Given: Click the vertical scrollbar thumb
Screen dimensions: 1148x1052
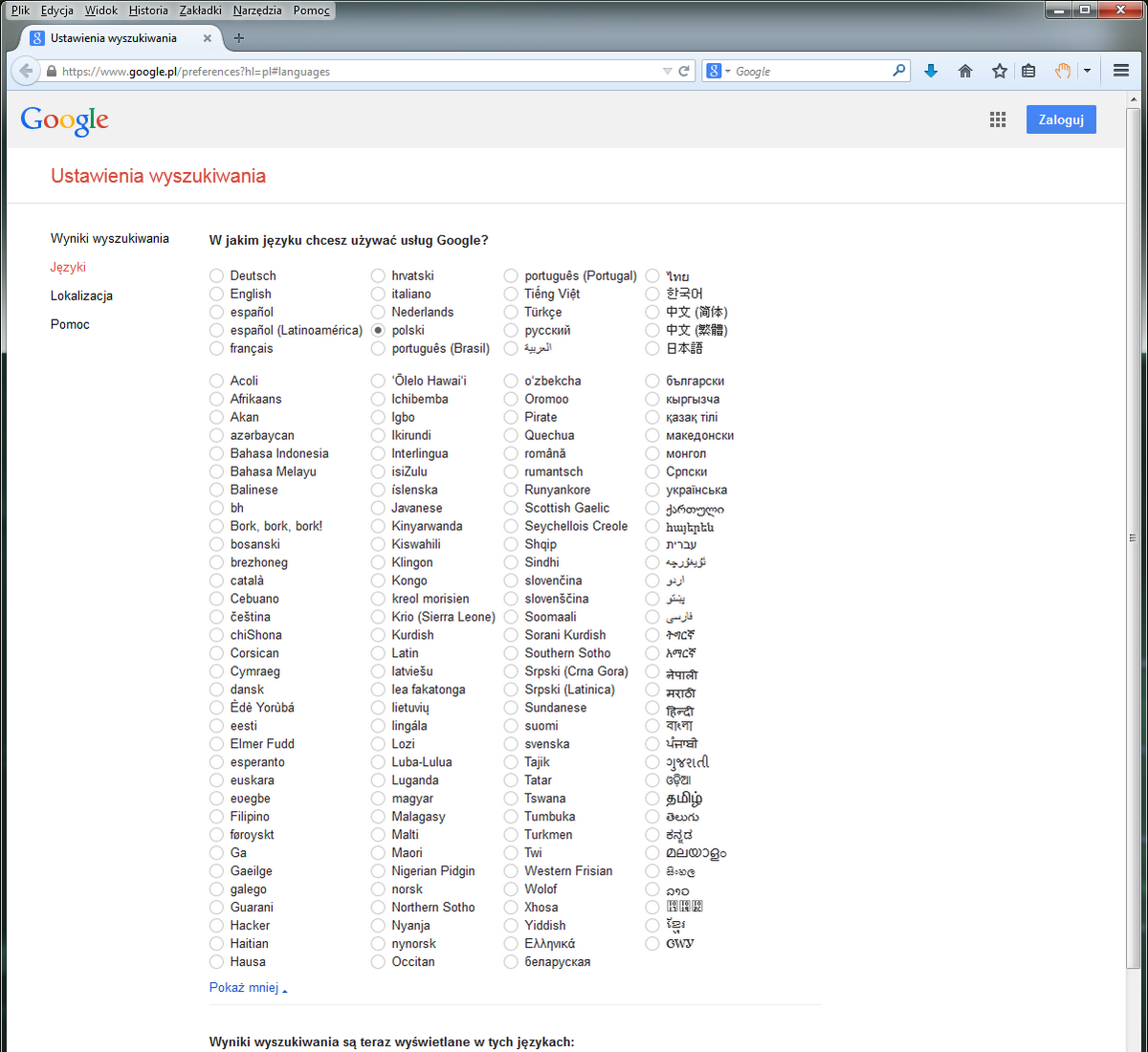Looking at the screenshot, I should (1134, 538).
